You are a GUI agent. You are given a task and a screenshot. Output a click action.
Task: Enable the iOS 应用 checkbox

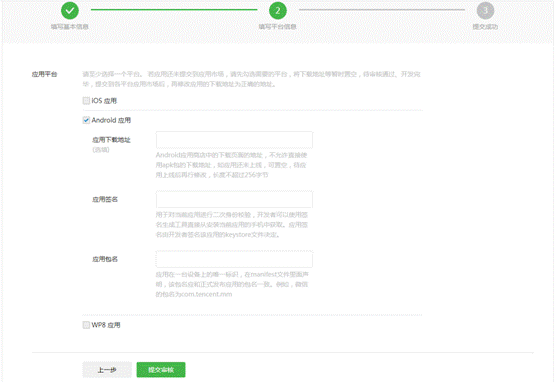pos(86,101)
